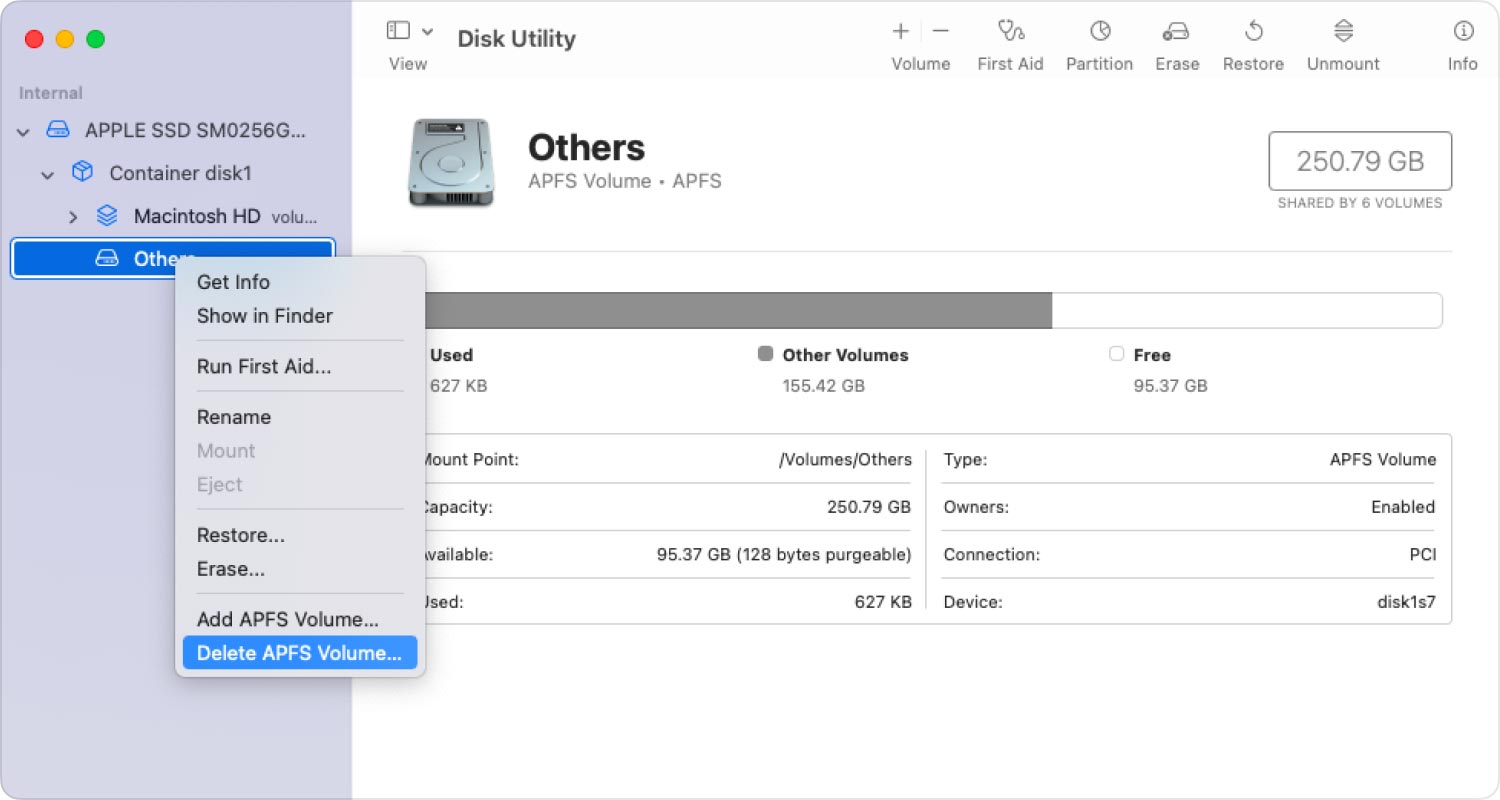The width and height of the screenshot is (1500, 800).
Task: Click the Container disk1 cube icon
Action: 83,172
